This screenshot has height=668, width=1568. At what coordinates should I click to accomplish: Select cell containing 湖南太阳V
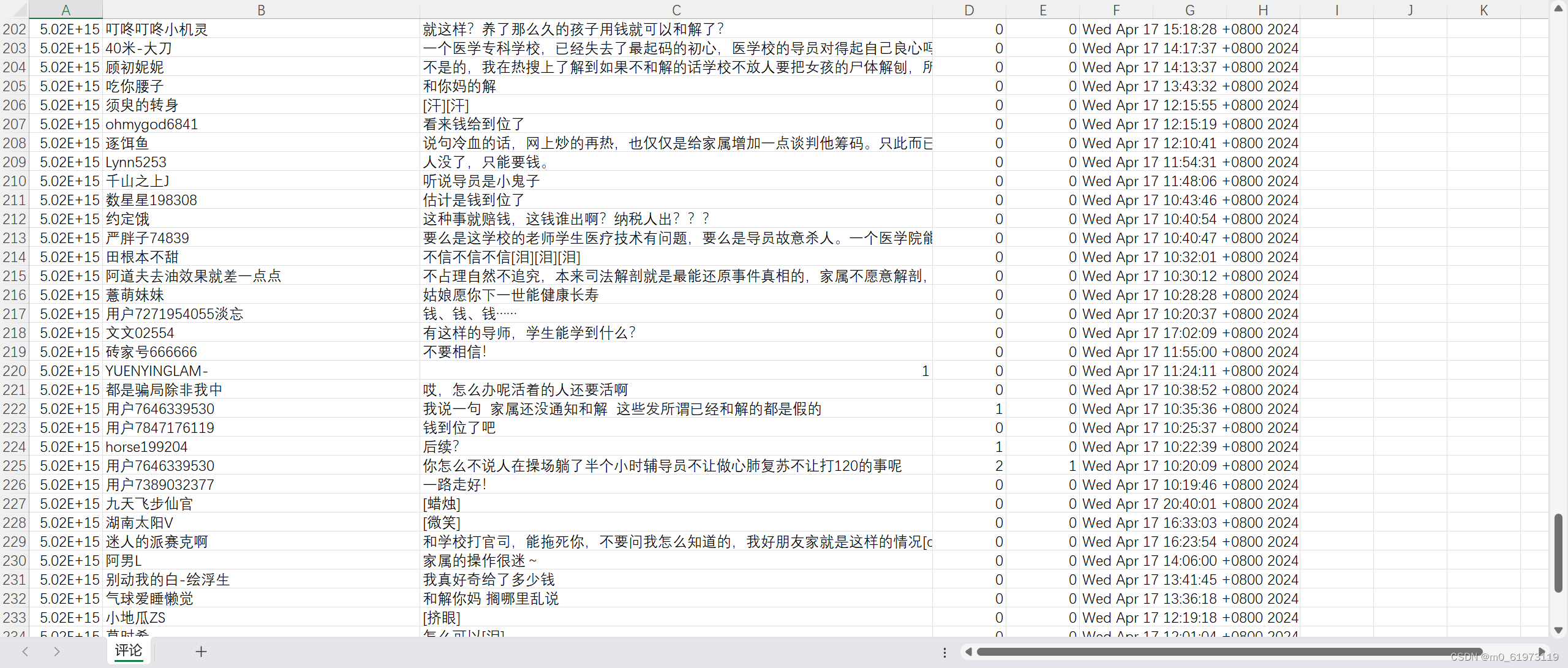click(261, 523)
